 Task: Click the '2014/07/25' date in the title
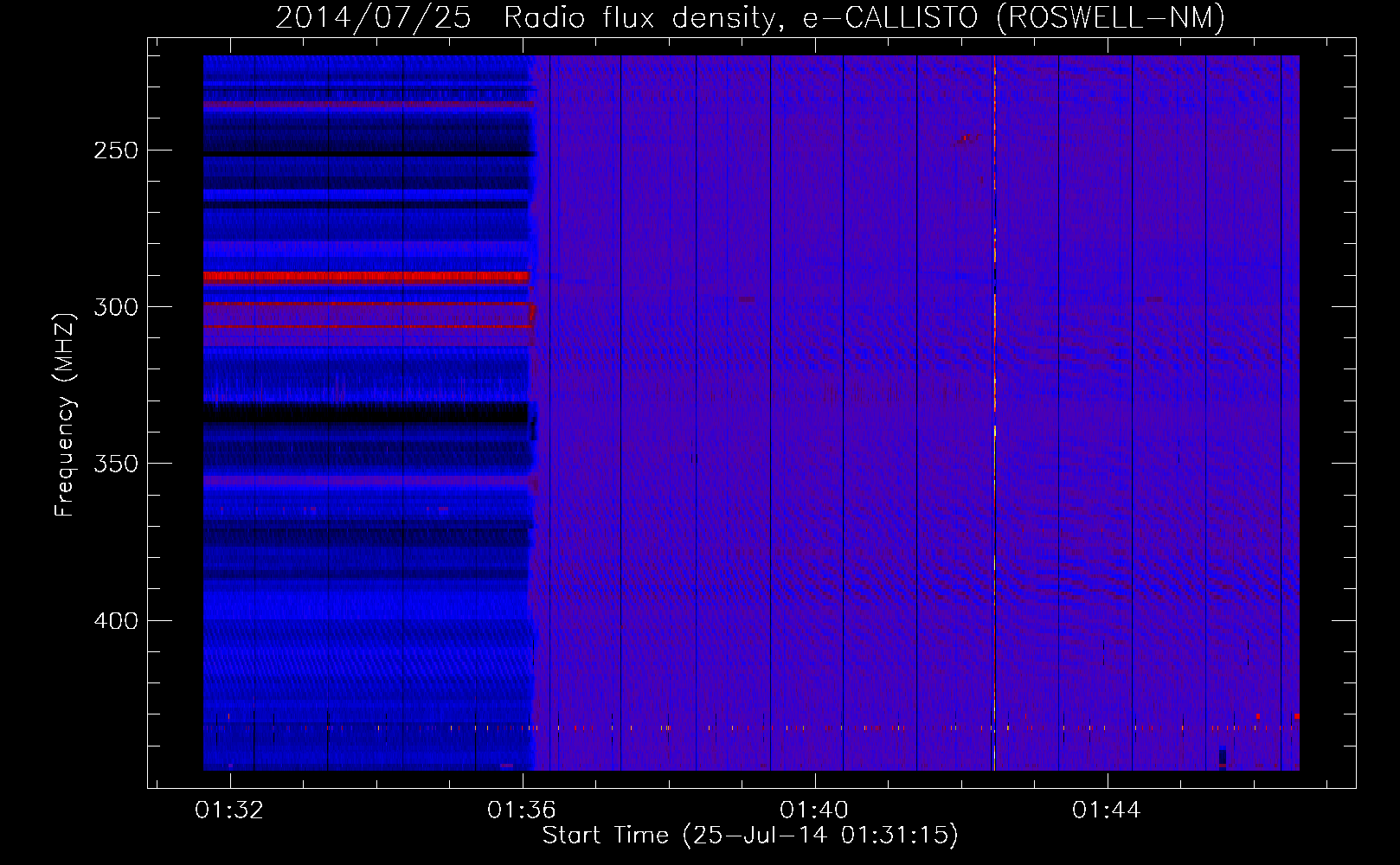point(373,17)
